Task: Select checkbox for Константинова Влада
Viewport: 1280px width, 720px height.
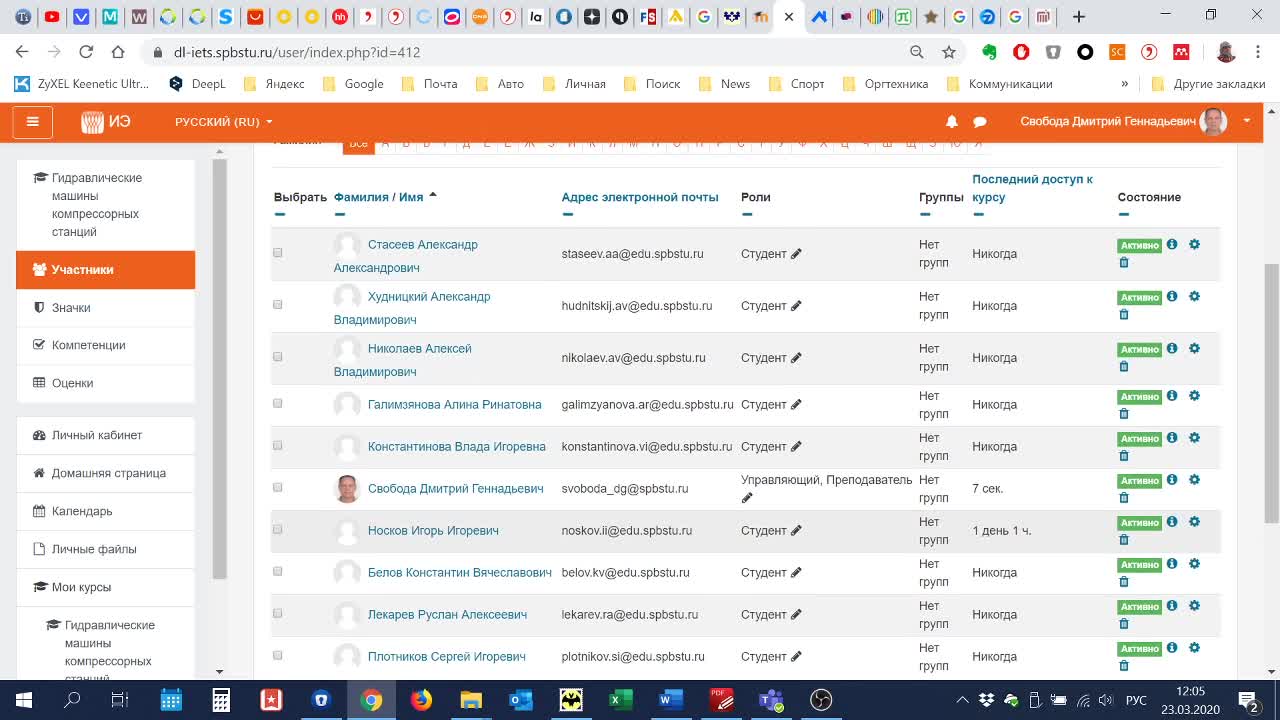Action: 278,446
